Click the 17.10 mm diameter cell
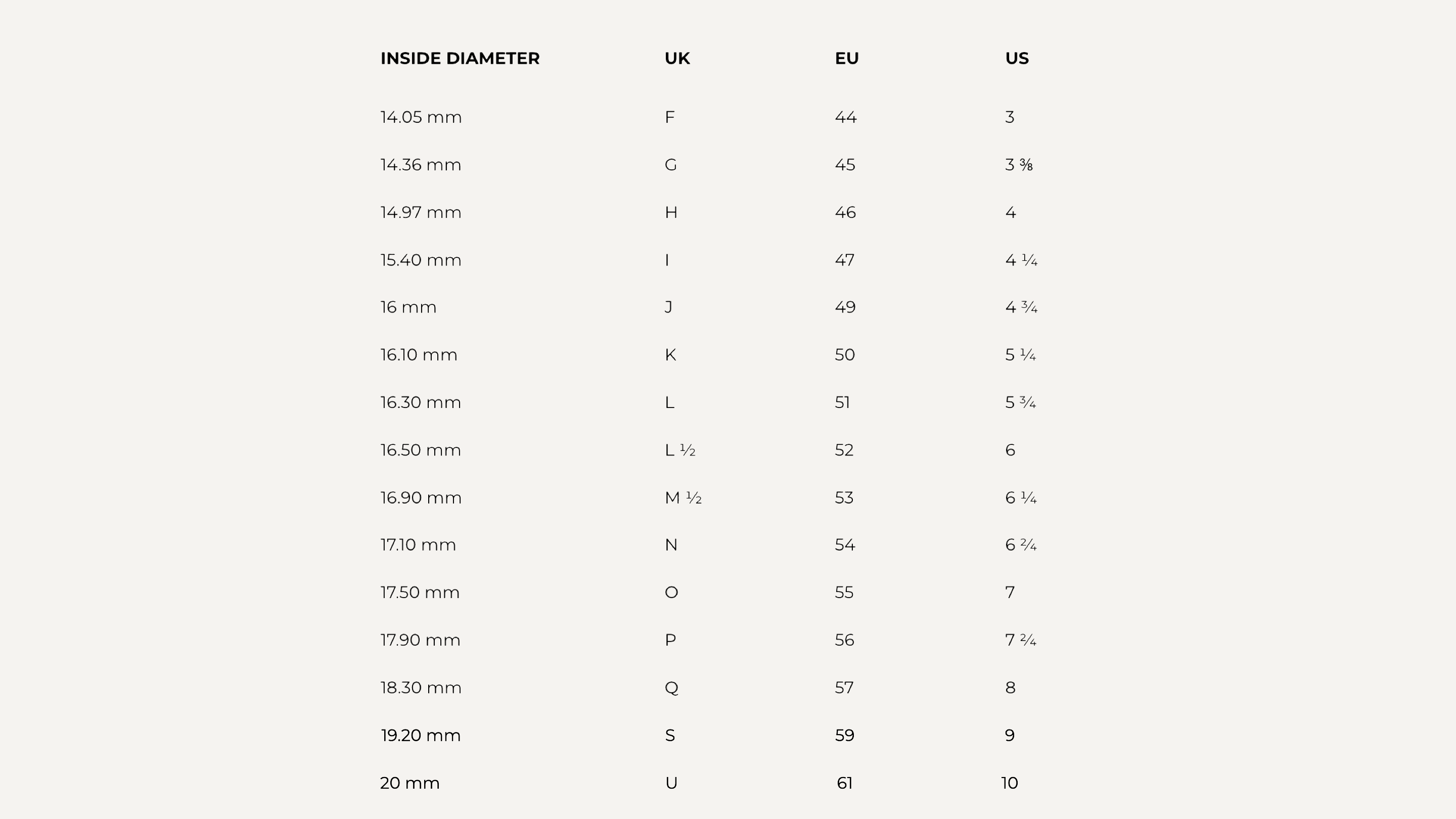Image resolution: width=1456 pixels, height=819 pixels. tap(418, 545)
